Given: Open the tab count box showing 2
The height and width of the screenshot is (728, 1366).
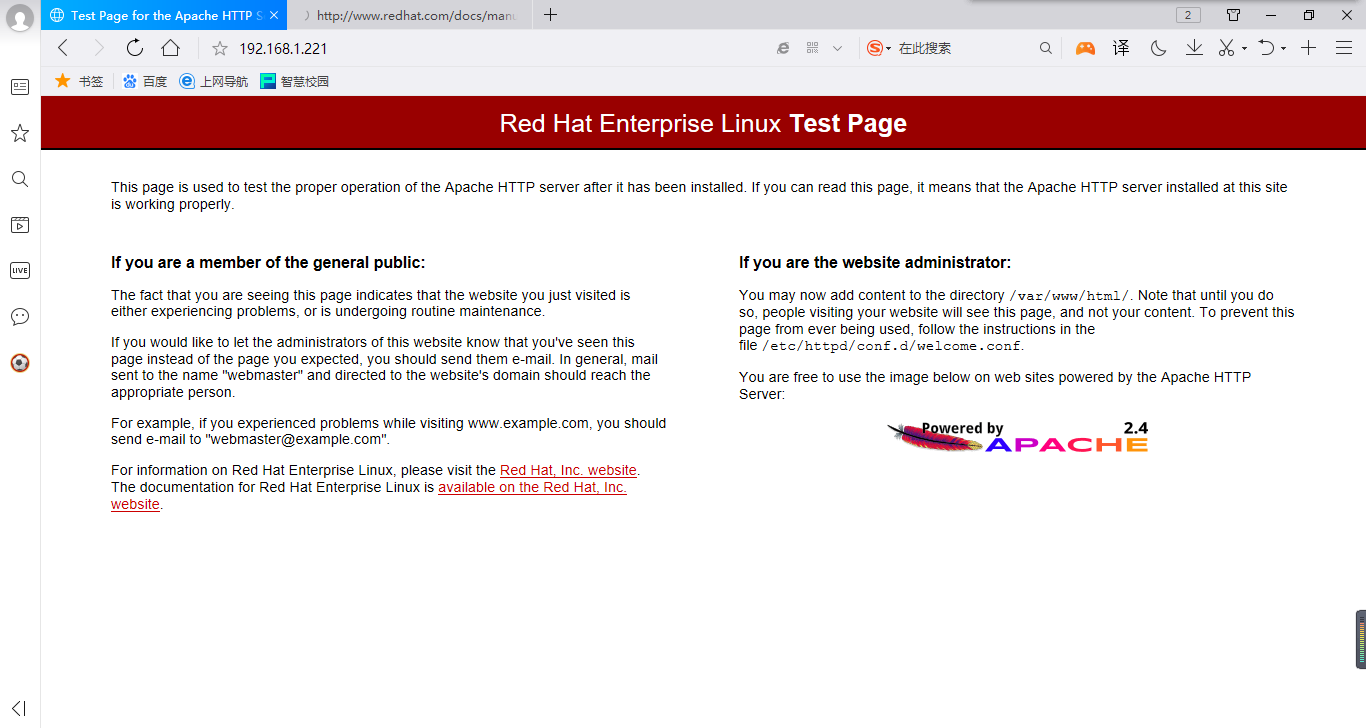Looking at the screenshot, I should point(1188,15).
